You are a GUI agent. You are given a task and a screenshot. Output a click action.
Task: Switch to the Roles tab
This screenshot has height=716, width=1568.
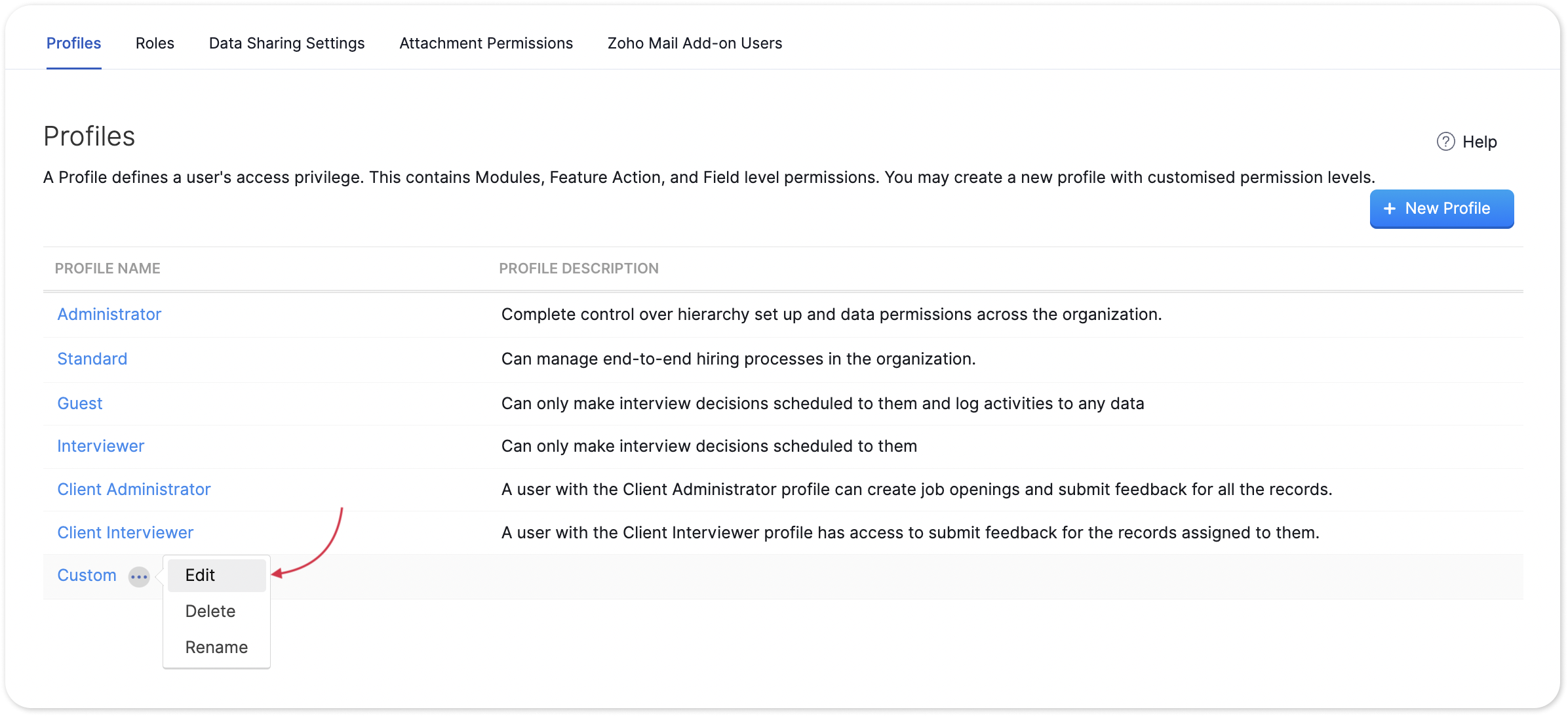click(x=155, y=43)
